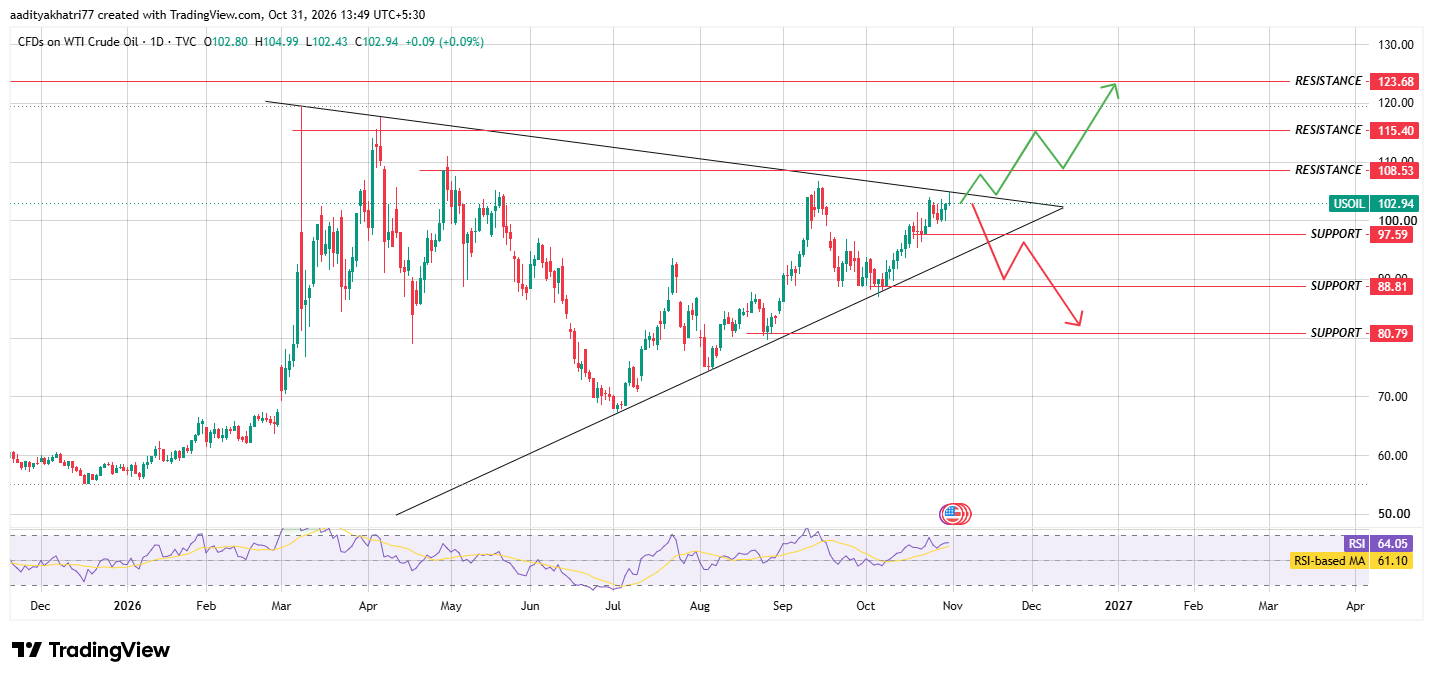
Task: Click the RESISTANCE text beside 115.40
Action: [x=1328, y=130]
